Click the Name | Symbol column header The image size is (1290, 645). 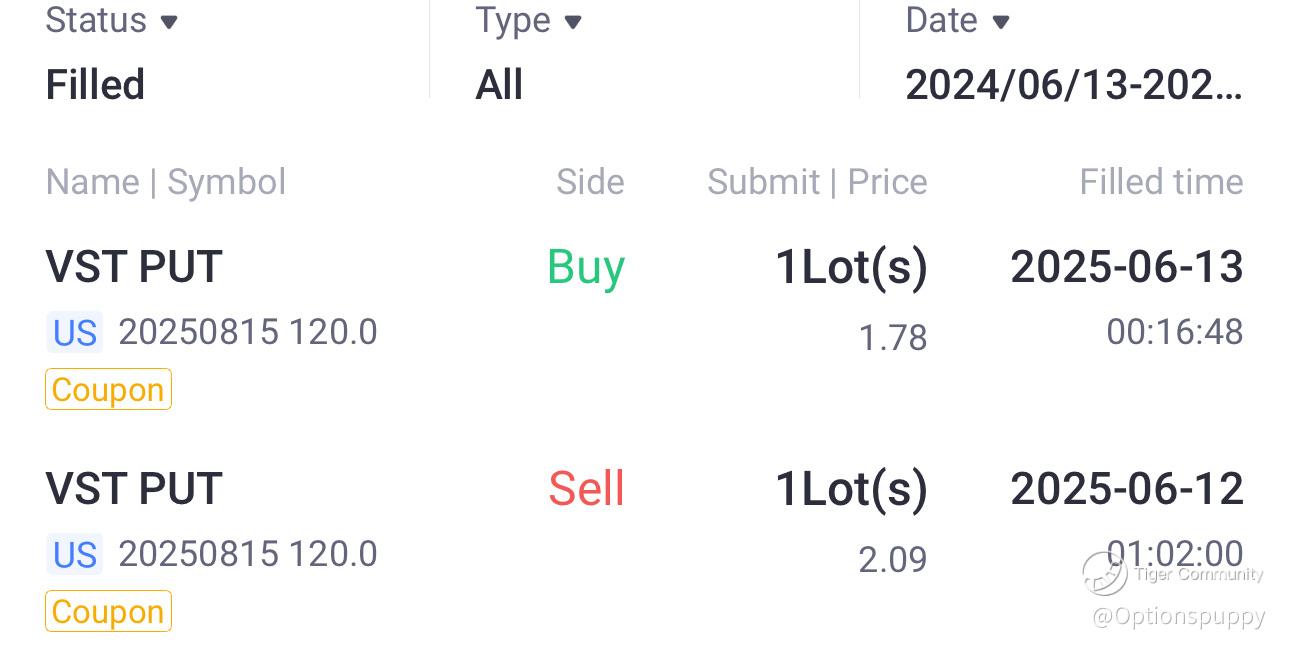point(166,182)
